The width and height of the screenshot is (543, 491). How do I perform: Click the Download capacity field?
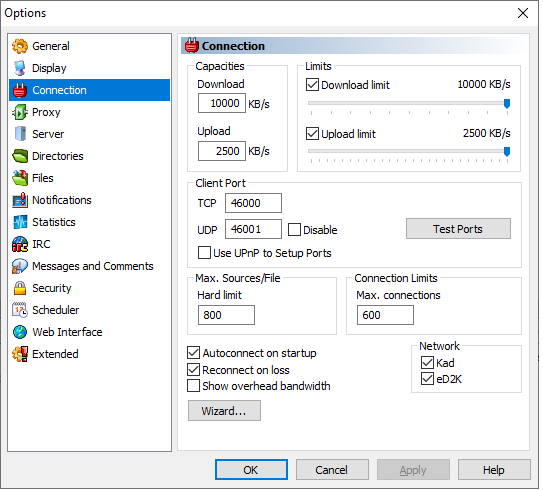[223, 104]
